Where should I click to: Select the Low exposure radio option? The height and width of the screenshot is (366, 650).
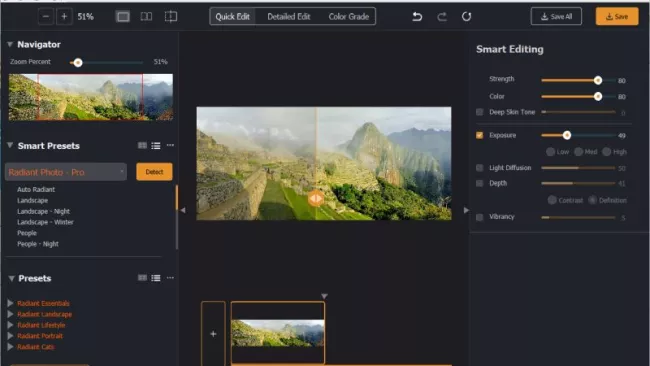click(551, 152)
